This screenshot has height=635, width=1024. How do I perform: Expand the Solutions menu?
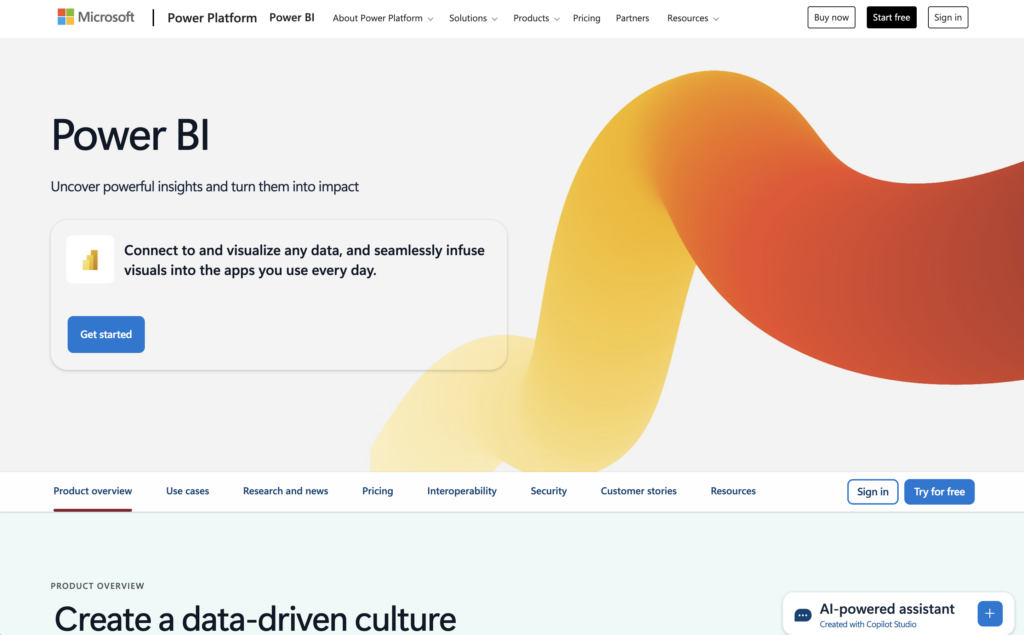(x=473, y=18)
